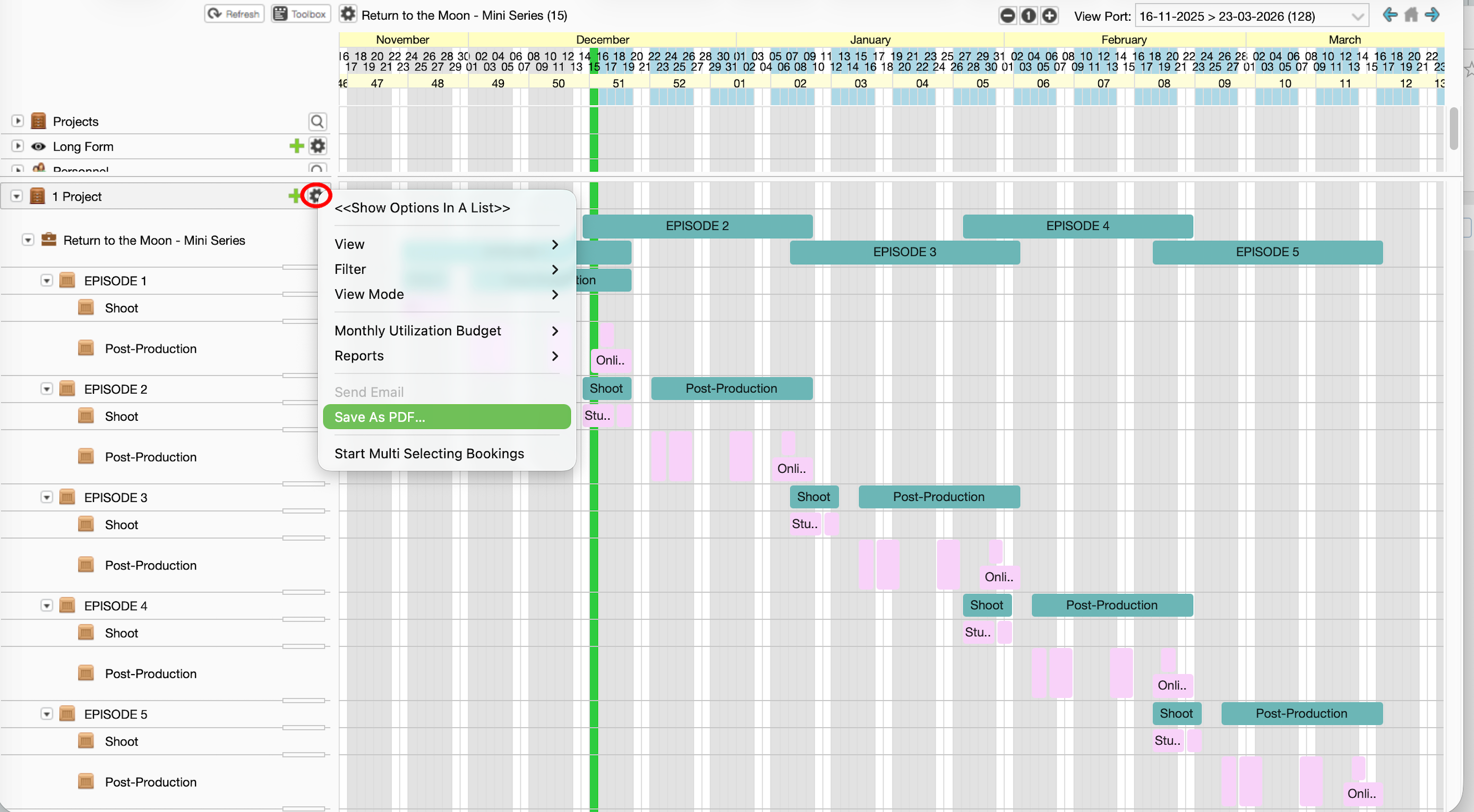Go to the next period with the right arrow
1474x812 pixels.
[x=1432, y=15]
